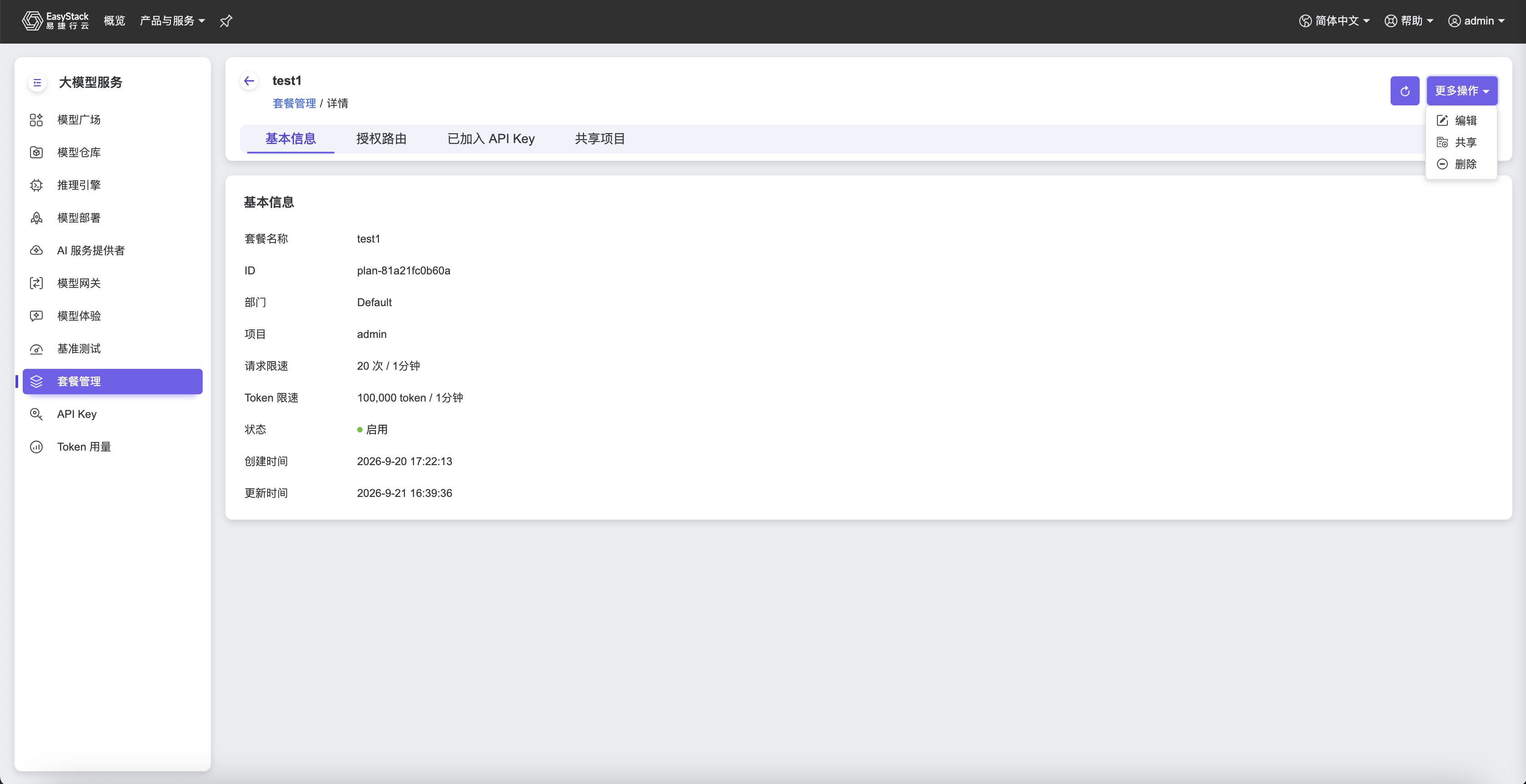The width and height of the screenshot is (1526, 784).
Task: Click the 大模型服务 sidebar heading
Action: pos(90,82)
